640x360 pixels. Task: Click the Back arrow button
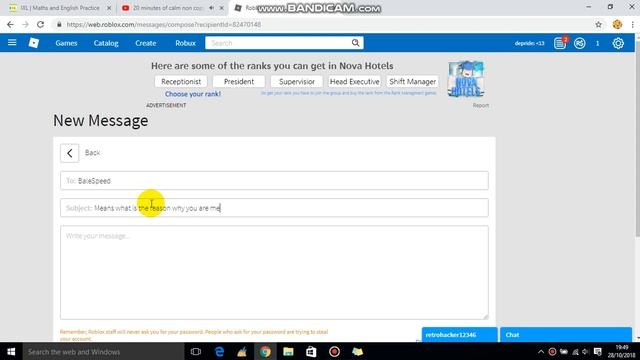pos(69,153)
